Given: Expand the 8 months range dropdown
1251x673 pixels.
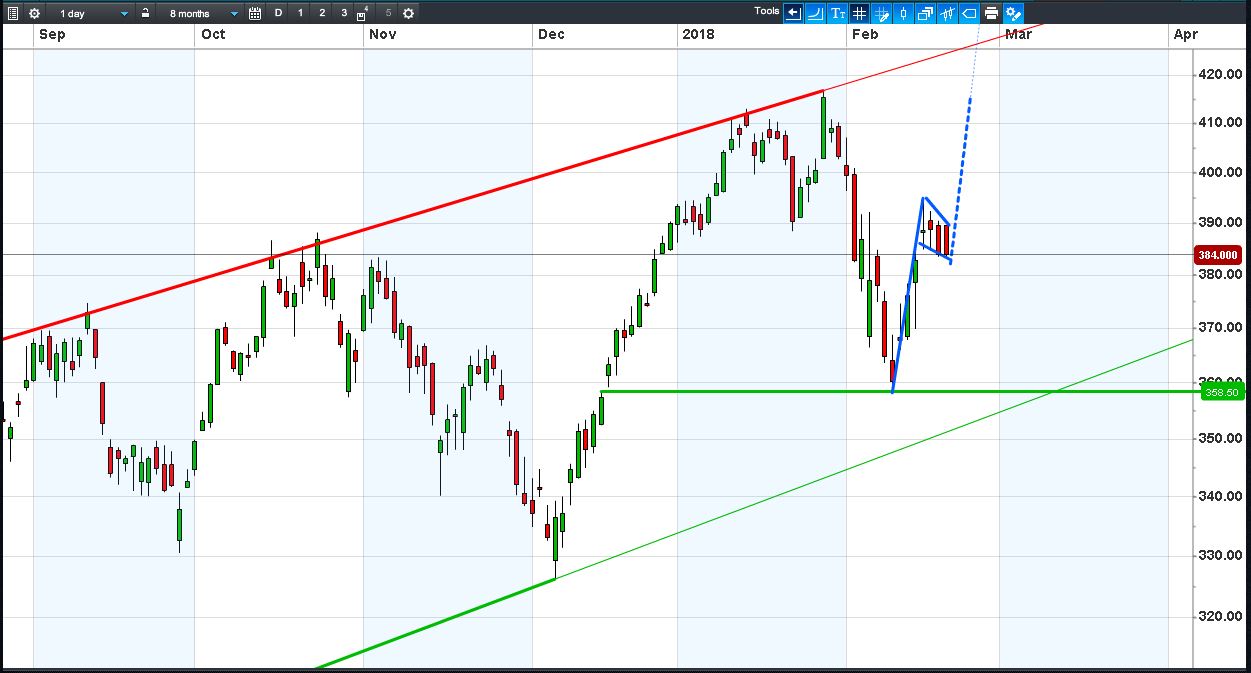Looking at the screenshot, I should (200, 13).
